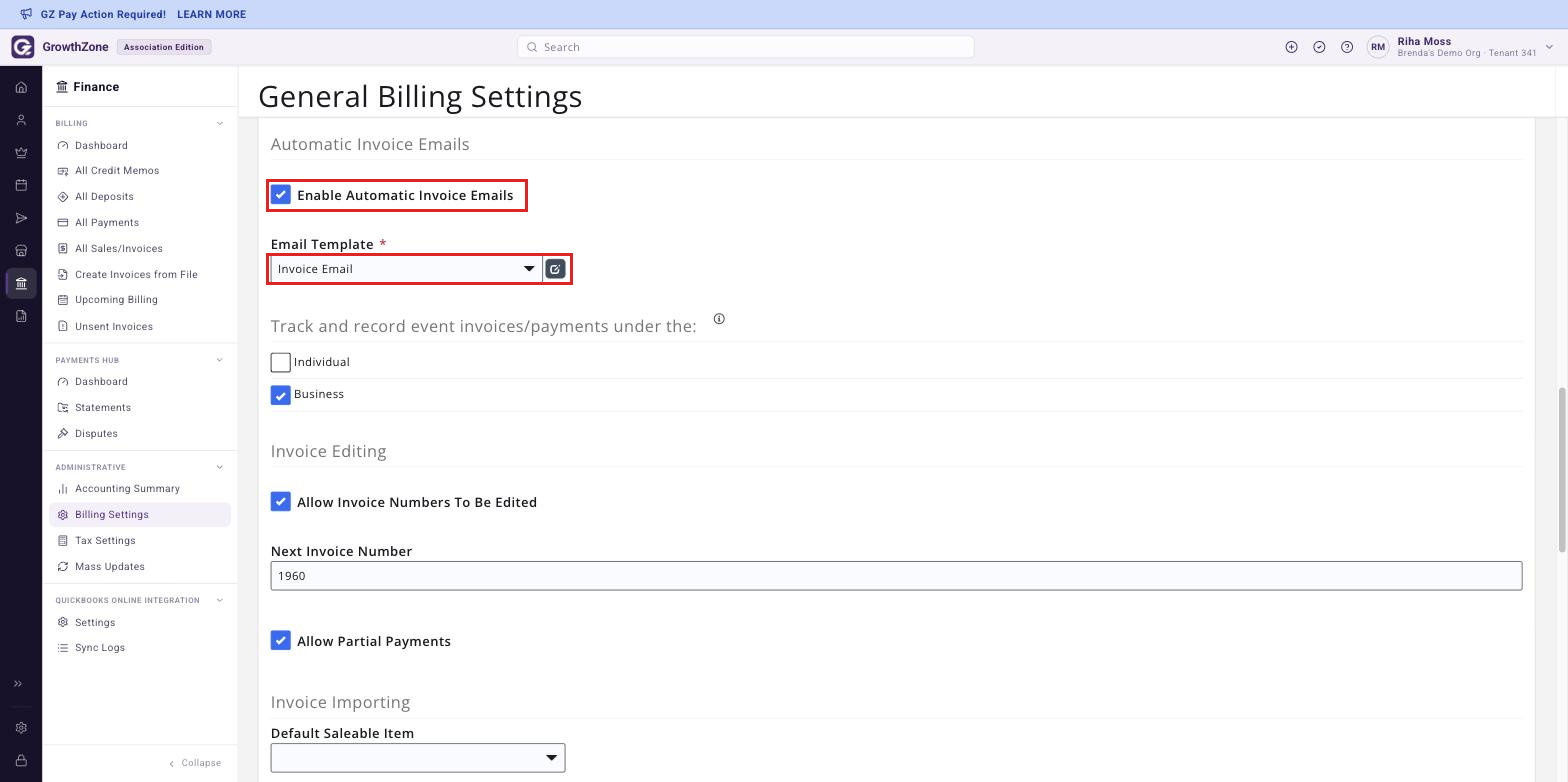Click the padlock icon at rail bottom
Viewport: 1568px width, 782px height.
coord(21,761)
